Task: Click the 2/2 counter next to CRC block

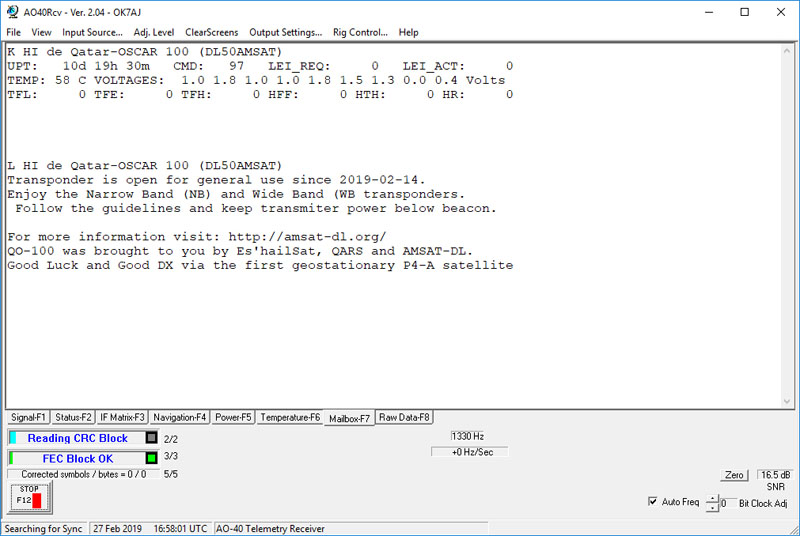Action: (x=171, y=439)
